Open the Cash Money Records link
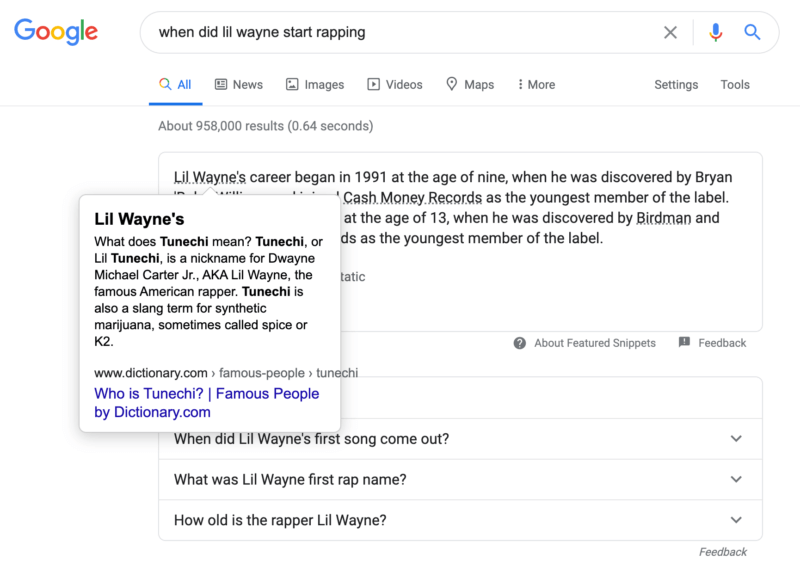Image resolution: width=800 pixels, height=578 pixels. point(413,197)
